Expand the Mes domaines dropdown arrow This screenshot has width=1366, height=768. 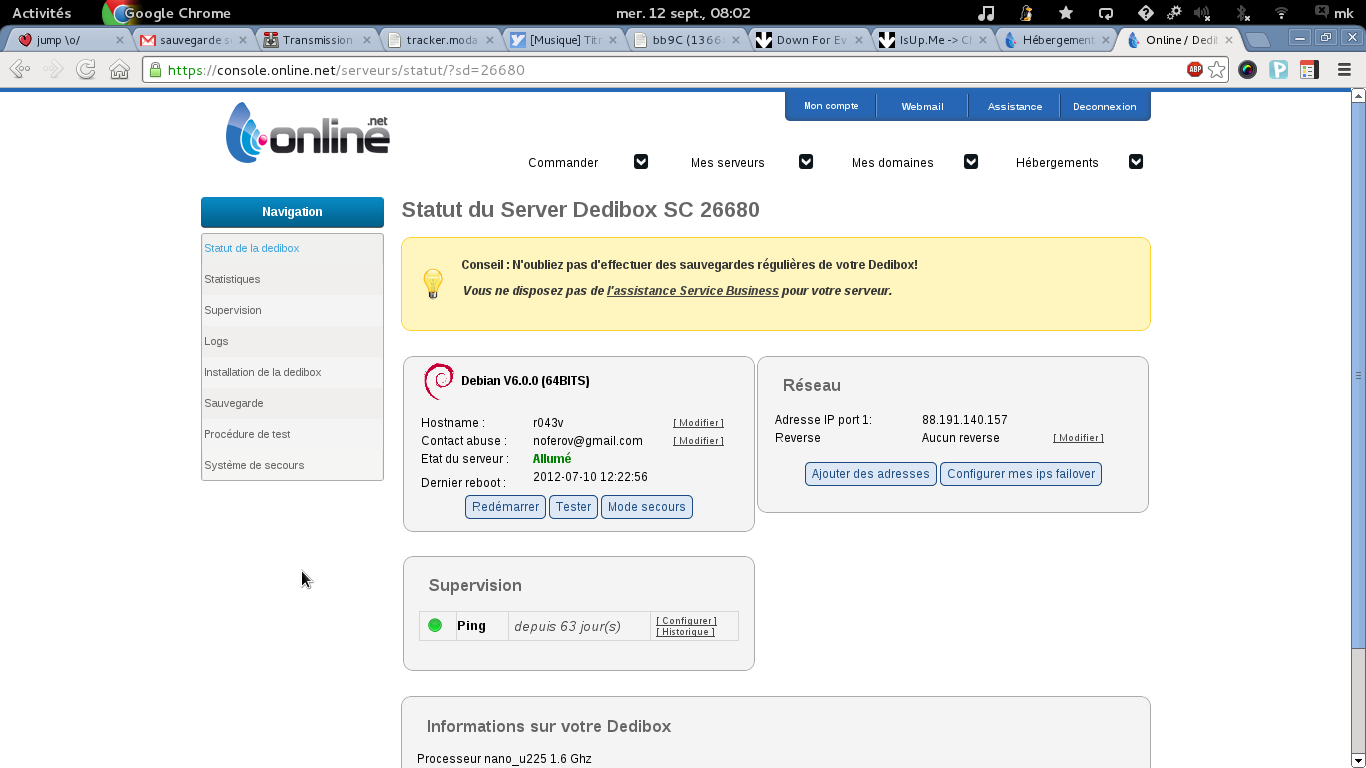pyautogui.click(x=971, y=162)
